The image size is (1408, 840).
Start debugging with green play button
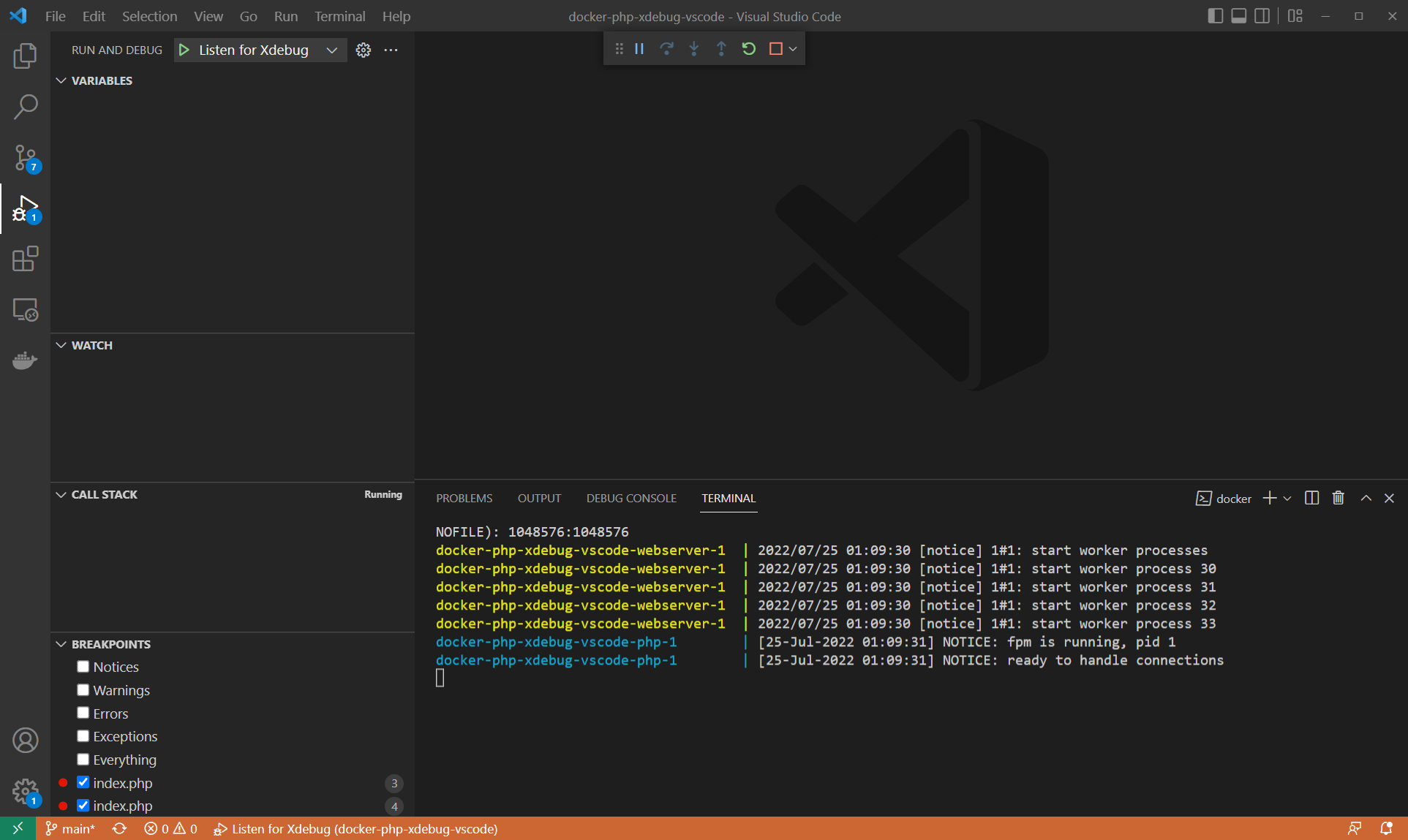pos(184,50)
